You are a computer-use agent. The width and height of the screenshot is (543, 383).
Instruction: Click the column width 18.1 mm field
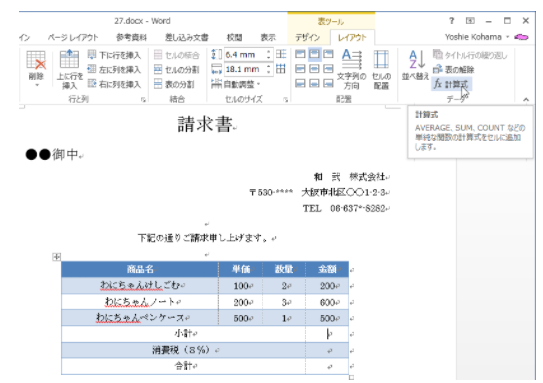245,69
